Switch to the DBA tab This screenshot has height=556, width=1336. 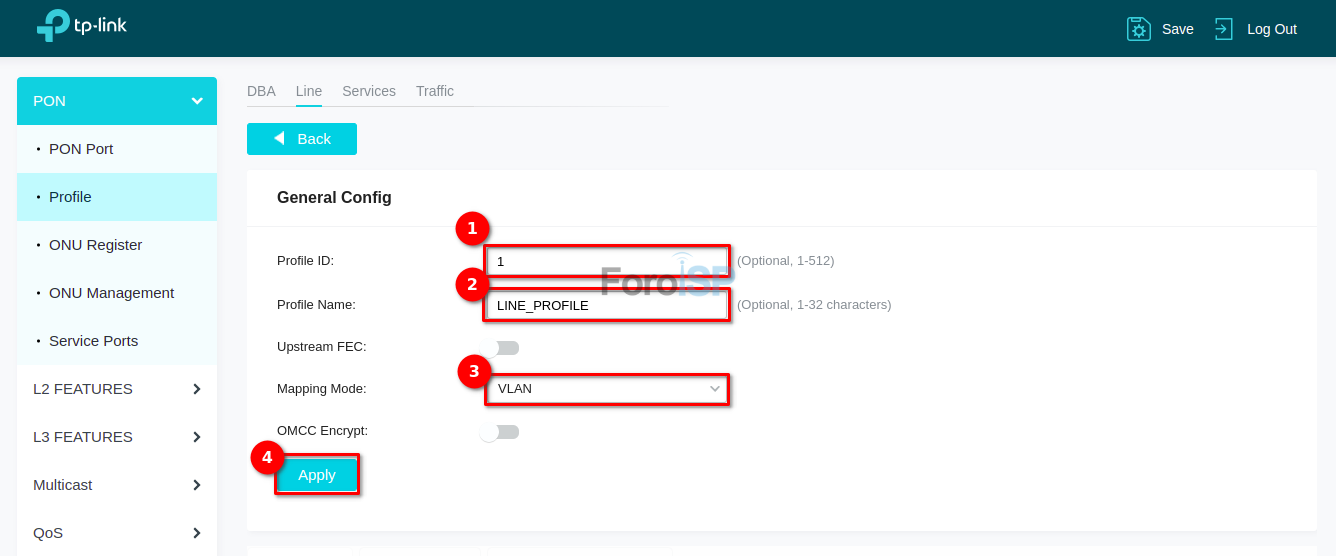[261, 91]
